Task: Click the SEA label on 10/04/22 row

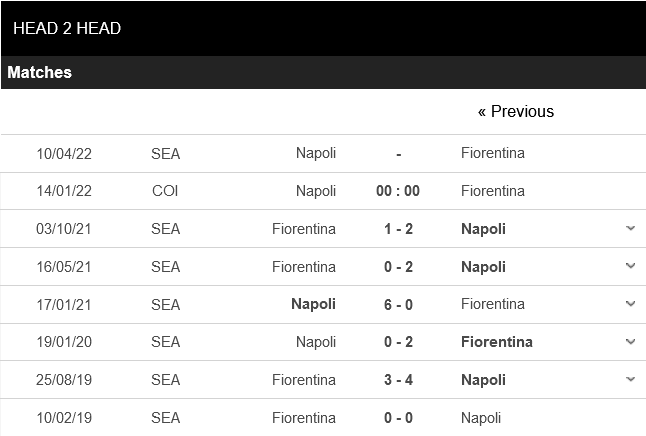Action: pos(166,153)
